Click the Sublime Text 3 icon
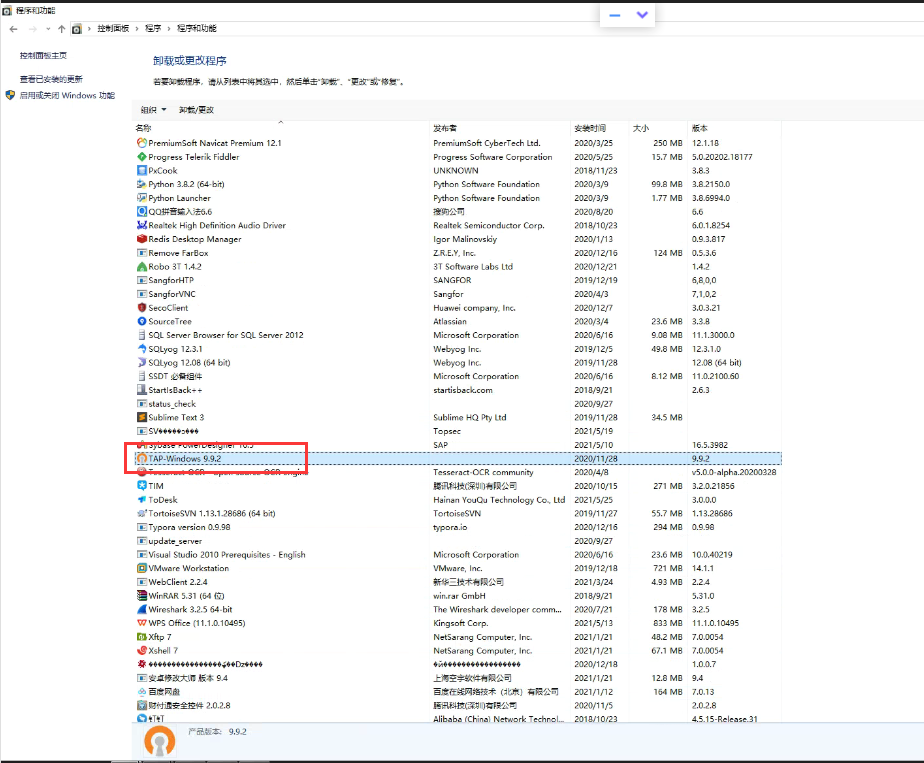Image resolution: width=924 pixels, height=763 pixels. 141,417
